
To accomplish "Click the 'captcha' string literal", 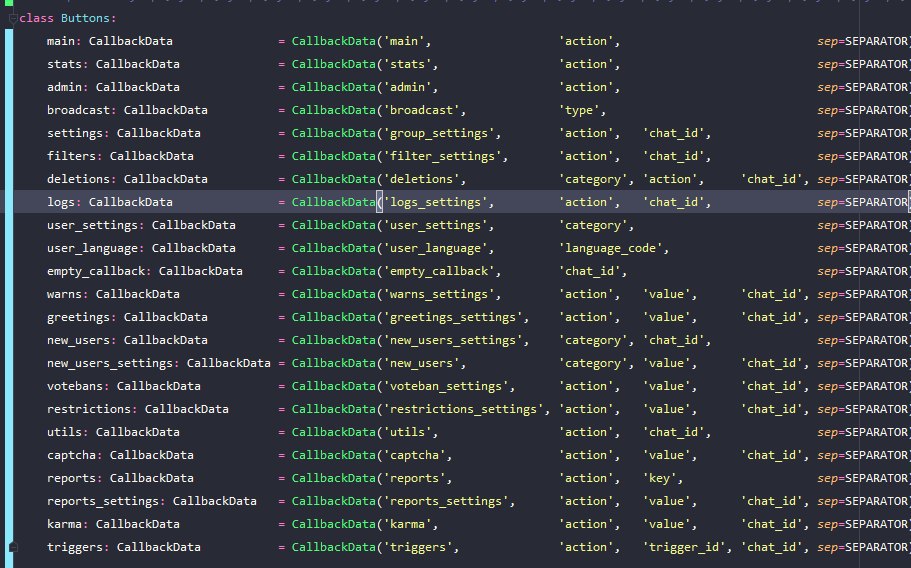I will 414,455.
